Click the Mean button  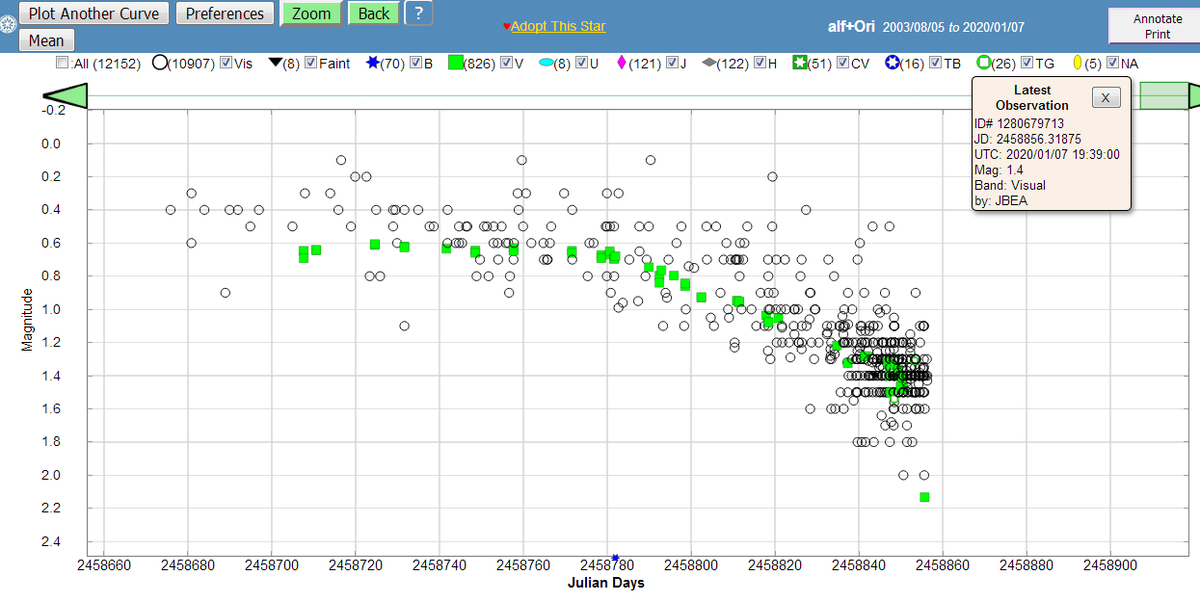click(x=46, y=41)
